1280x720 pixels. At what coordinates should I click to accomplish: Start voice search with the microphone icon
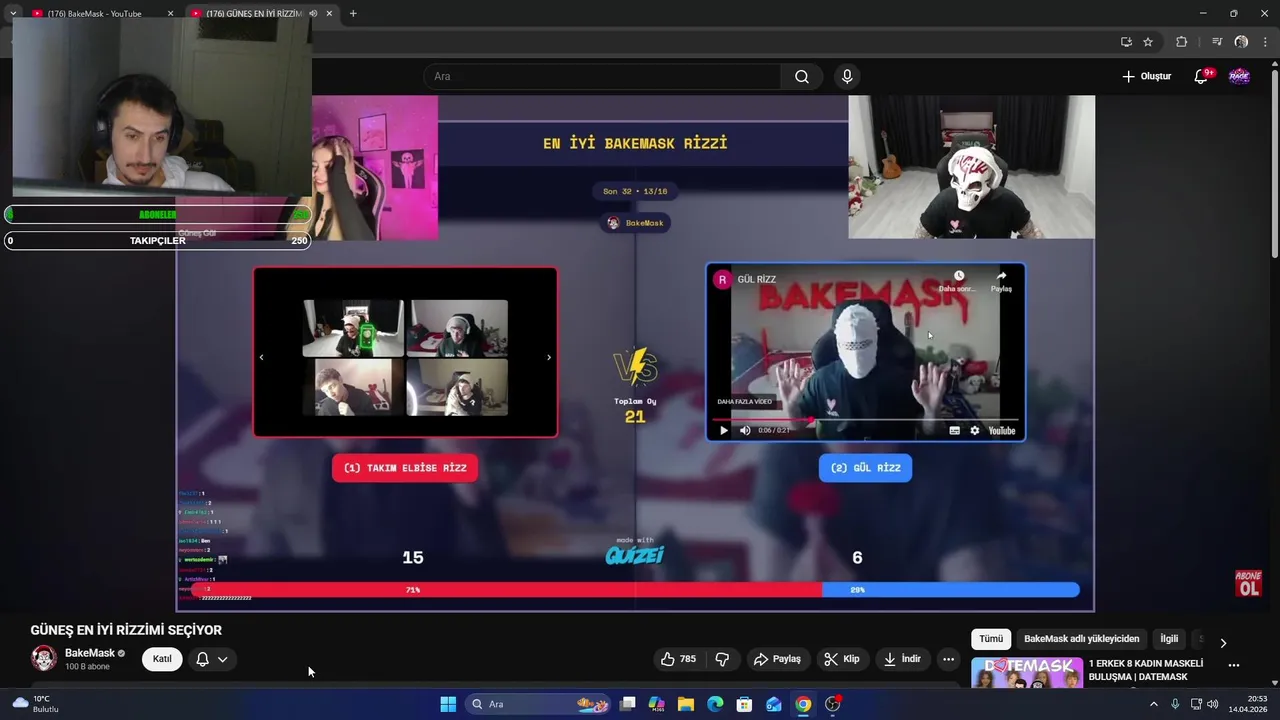tap(847, 77)
